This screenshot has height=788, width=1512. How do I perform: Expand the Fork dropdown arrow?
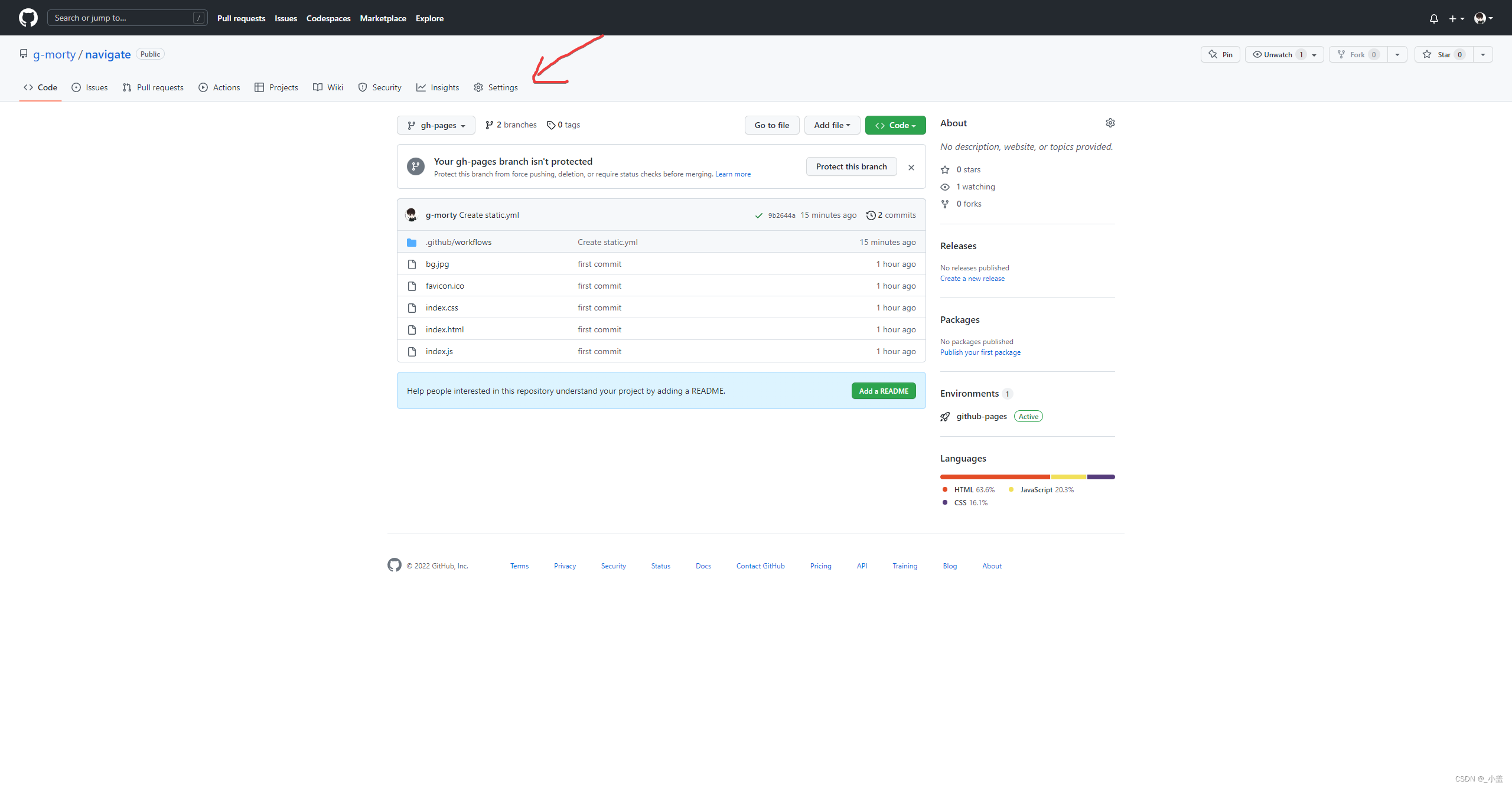[x=1397, y=54]
